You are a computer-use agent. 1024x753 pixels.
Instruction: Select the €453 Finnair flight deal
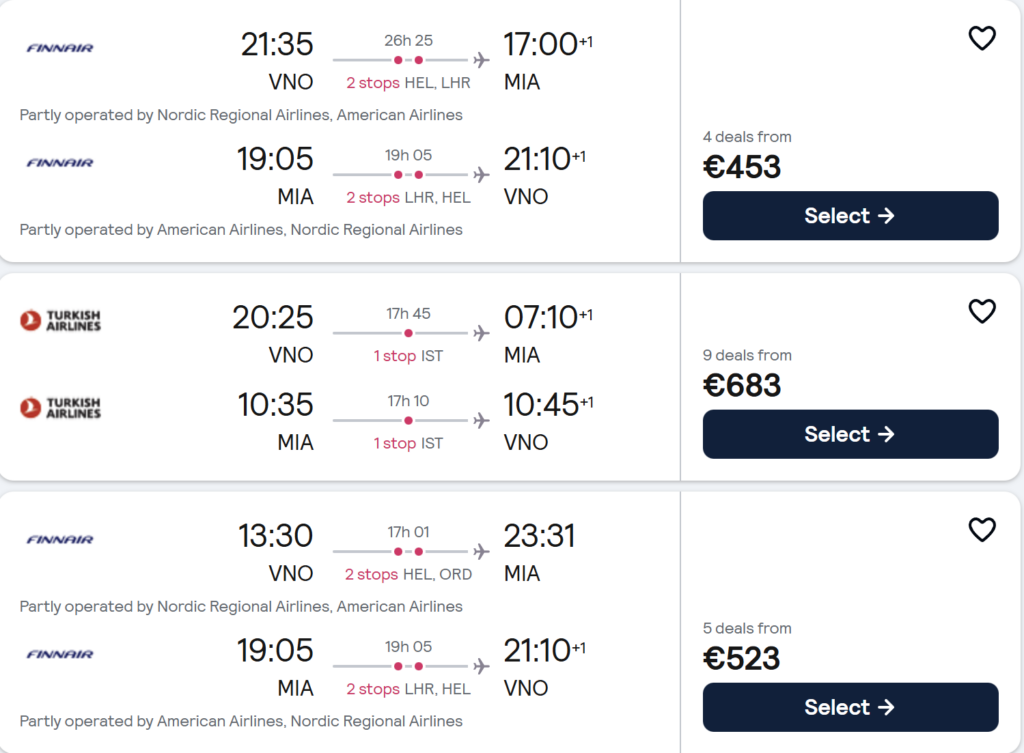[x=850, y=216]
